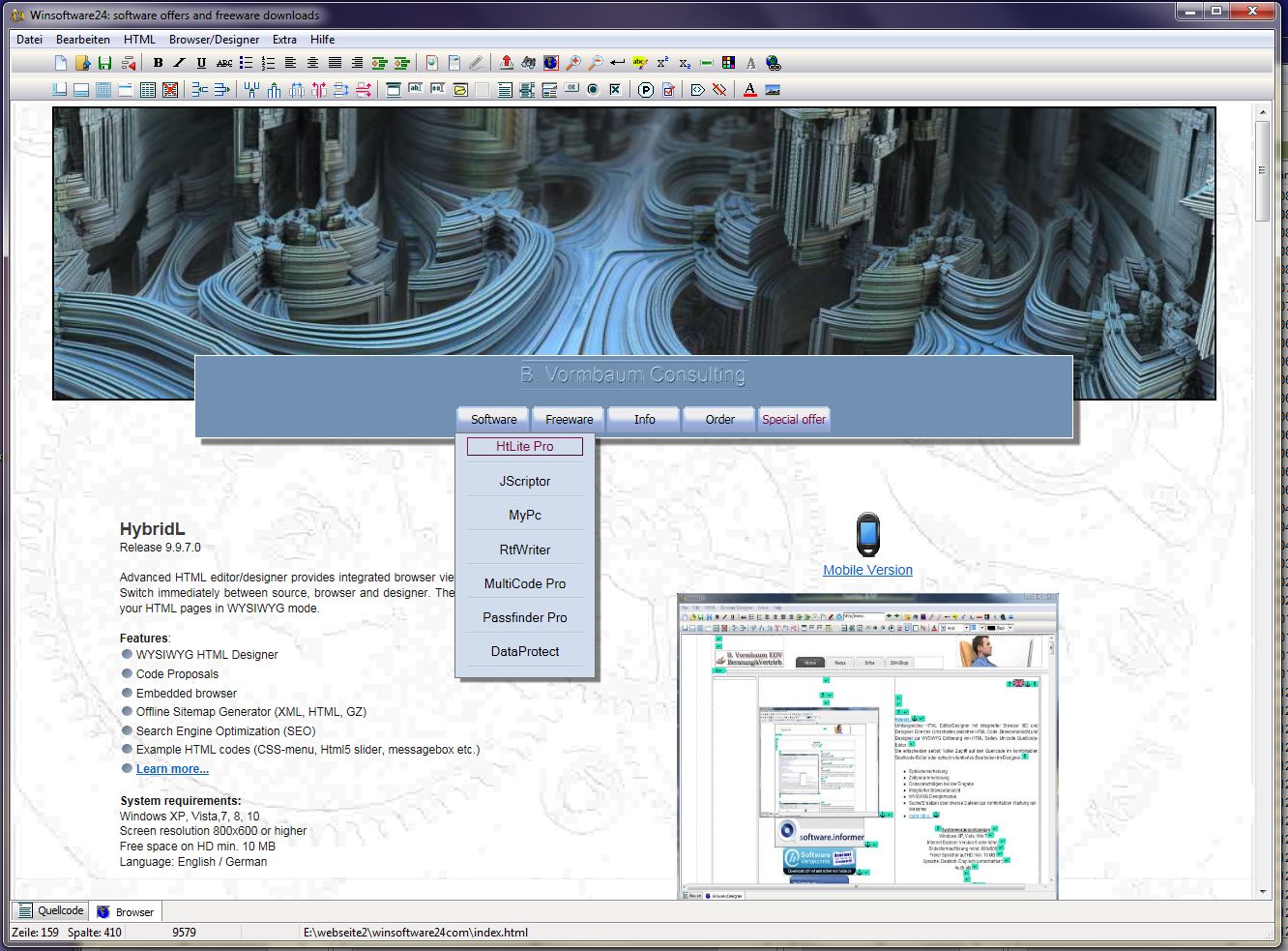Insert a text input field (ab| icon)

tap(416, 90)
